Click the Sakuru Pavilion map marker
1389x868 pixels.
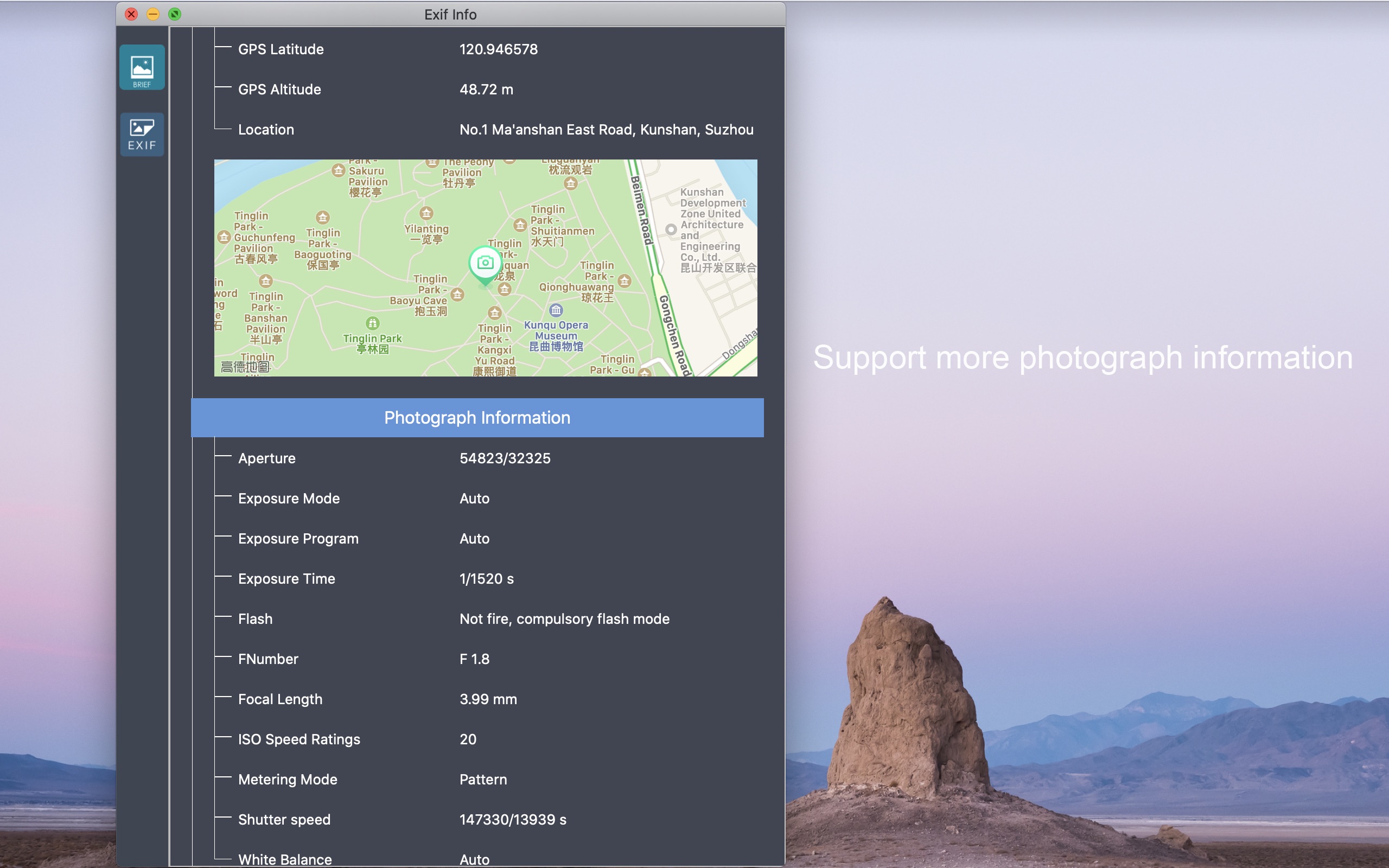point(338,170)
